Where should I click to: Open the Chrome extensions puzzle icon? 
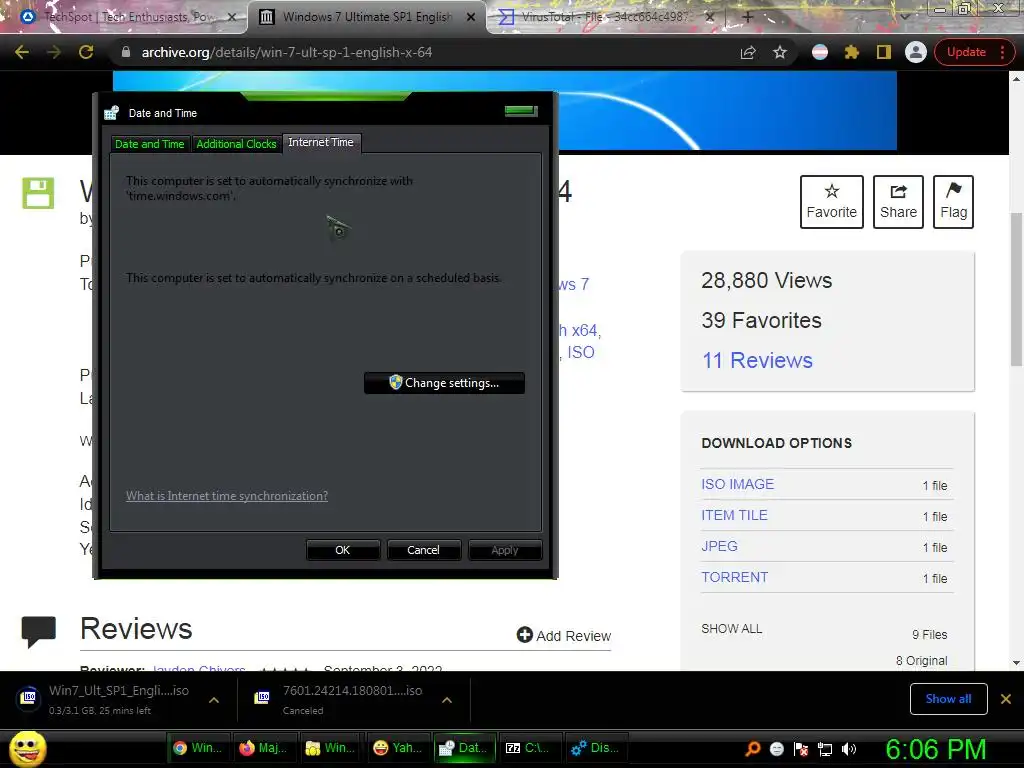pos(852,52)
